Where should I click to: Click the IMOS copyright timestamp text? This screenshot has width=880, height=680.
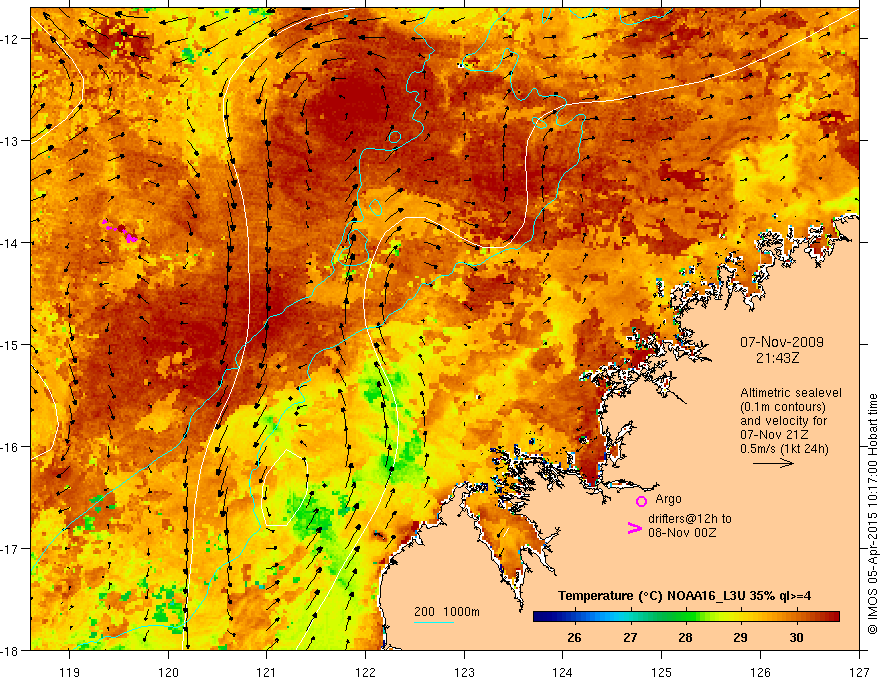click(x=872, y=514)
